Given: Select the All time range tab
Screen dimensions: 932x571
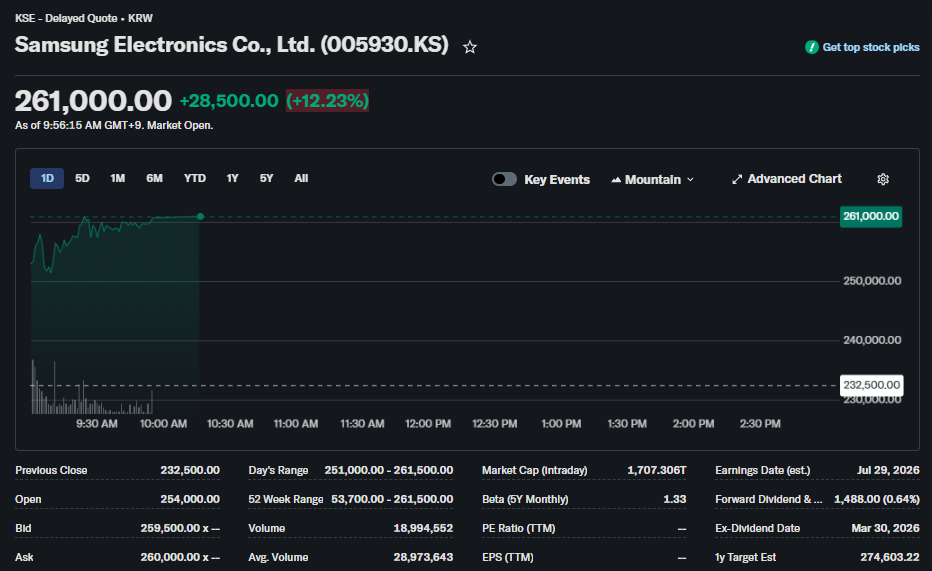Looking at the screenshot, I should [301, 178].
